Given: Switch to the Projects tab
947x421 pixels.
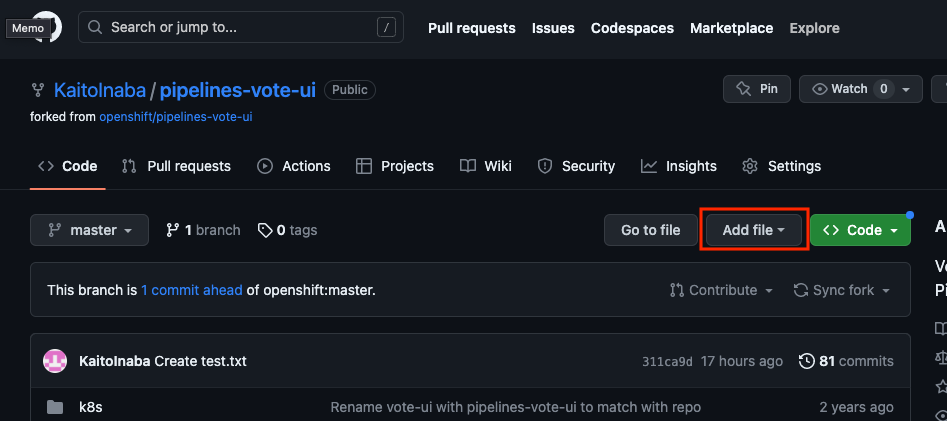Looking at the screenshot, I should [395, 166].
